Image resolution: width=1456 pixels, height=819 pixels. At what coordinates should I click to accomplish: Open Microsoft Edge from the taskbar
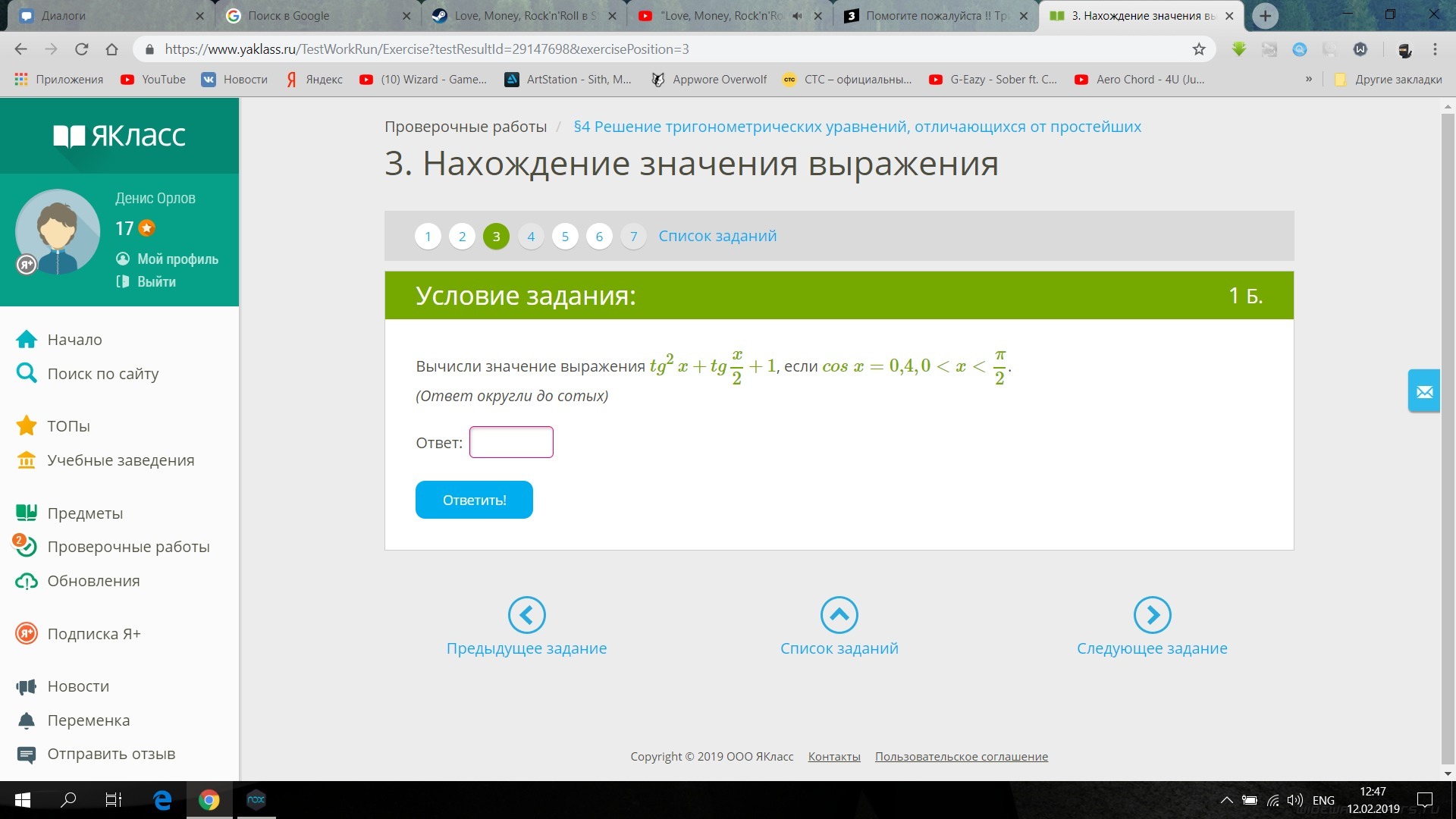[x=162, y=800]
